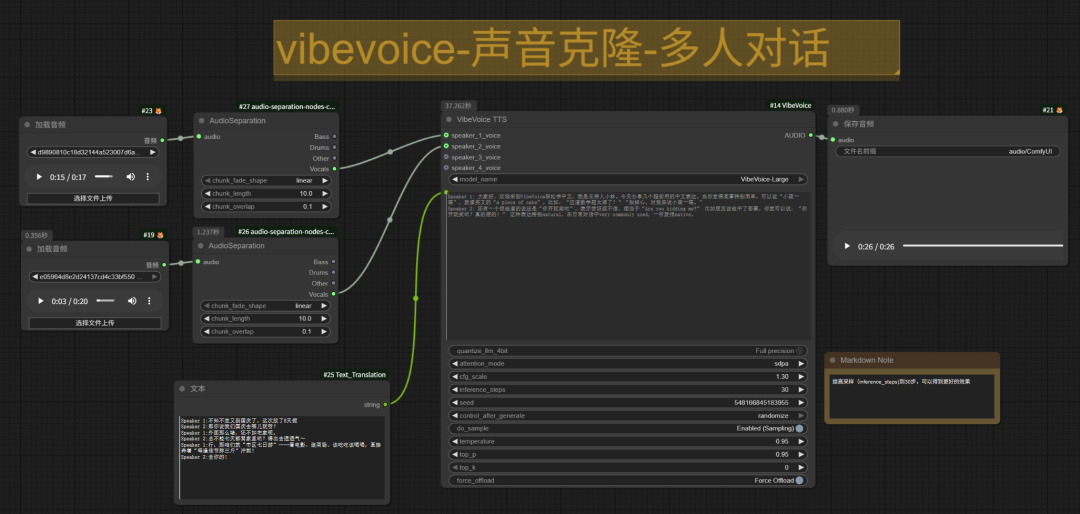Click upload file button in node #19
The image size is (1080, 514).
[94, 322]
